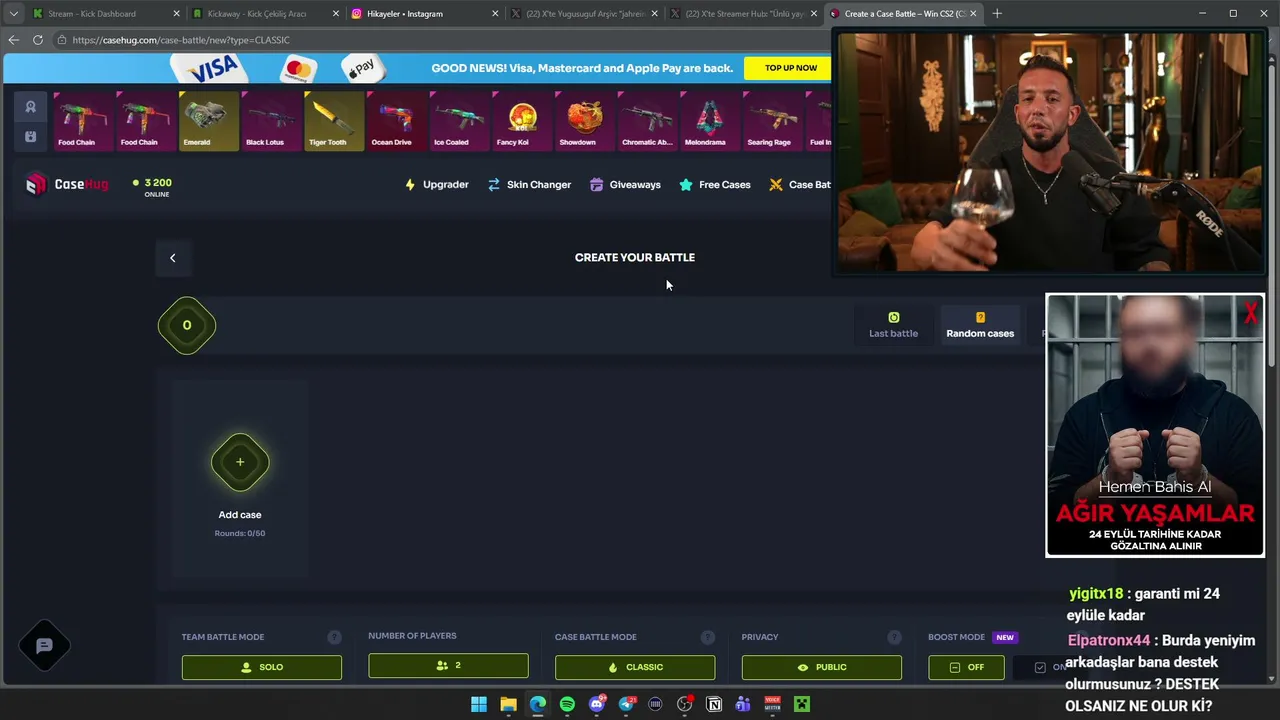This screenshot has width=1280, height=720.
Task: Select the lower drops filter icon in live feed
Action: pos(31,136)
